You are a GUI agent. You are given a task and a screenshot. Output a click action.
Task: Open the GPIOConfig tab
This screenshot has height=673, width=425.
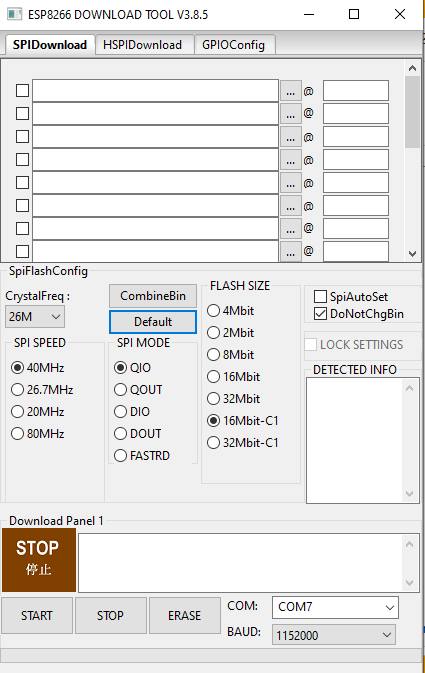coord(234,45)
